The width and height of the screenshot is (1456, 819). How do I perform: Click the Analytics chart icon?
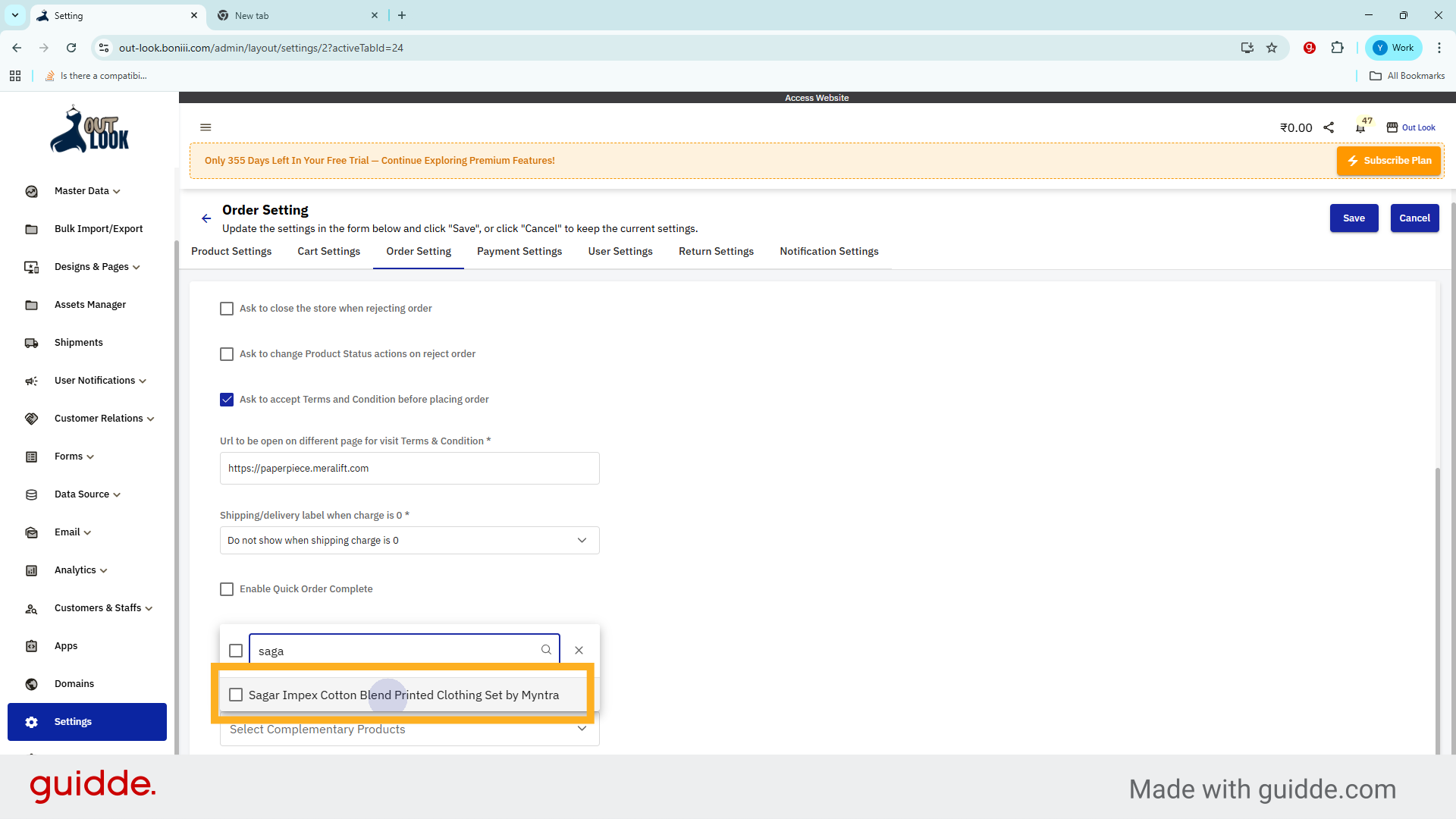pos(31,570)
